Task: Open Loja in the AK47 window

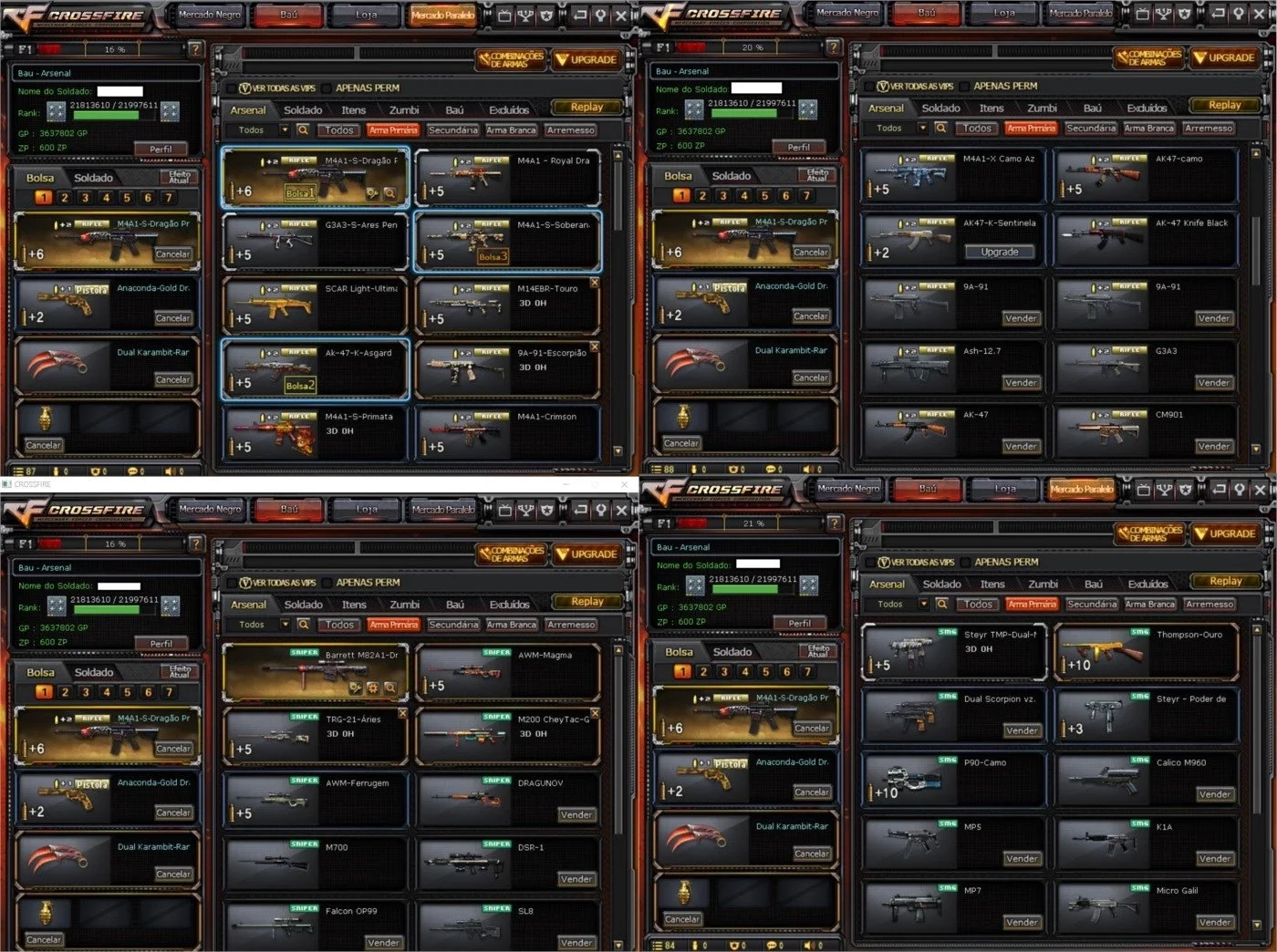Action: (1004, 13)
